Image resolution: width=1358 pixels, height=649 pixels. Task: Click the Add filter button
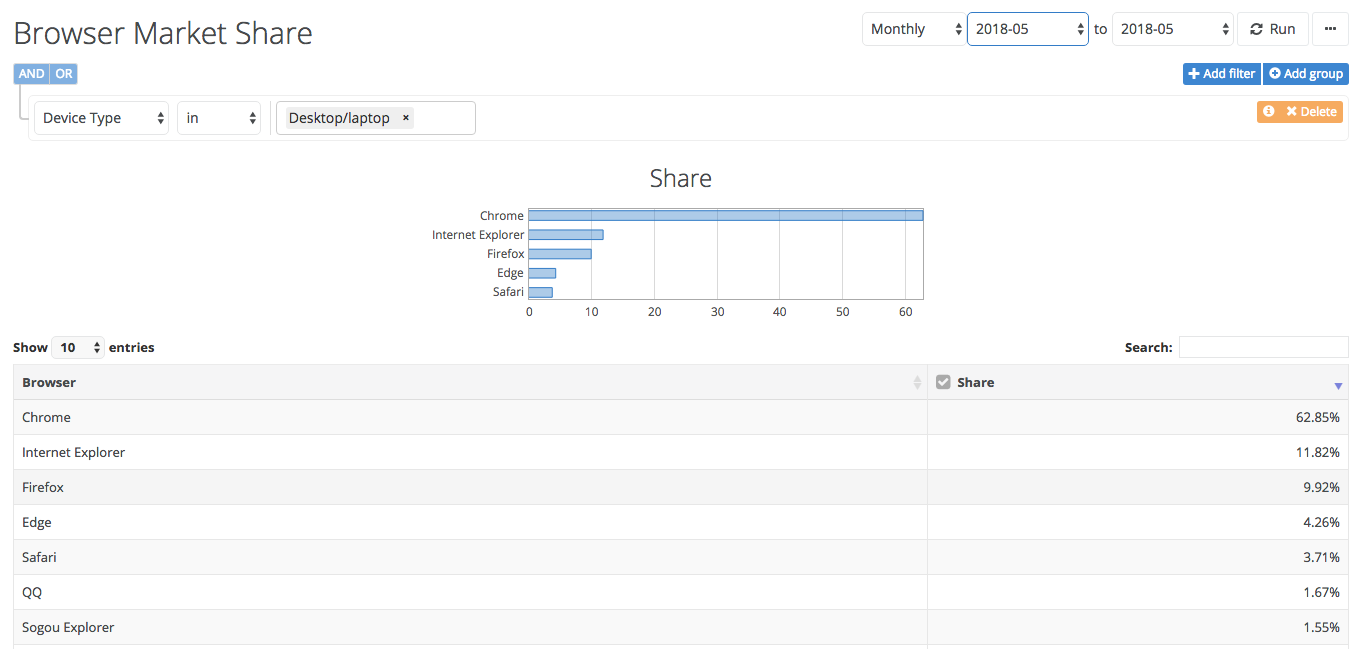coord(1221,74)
